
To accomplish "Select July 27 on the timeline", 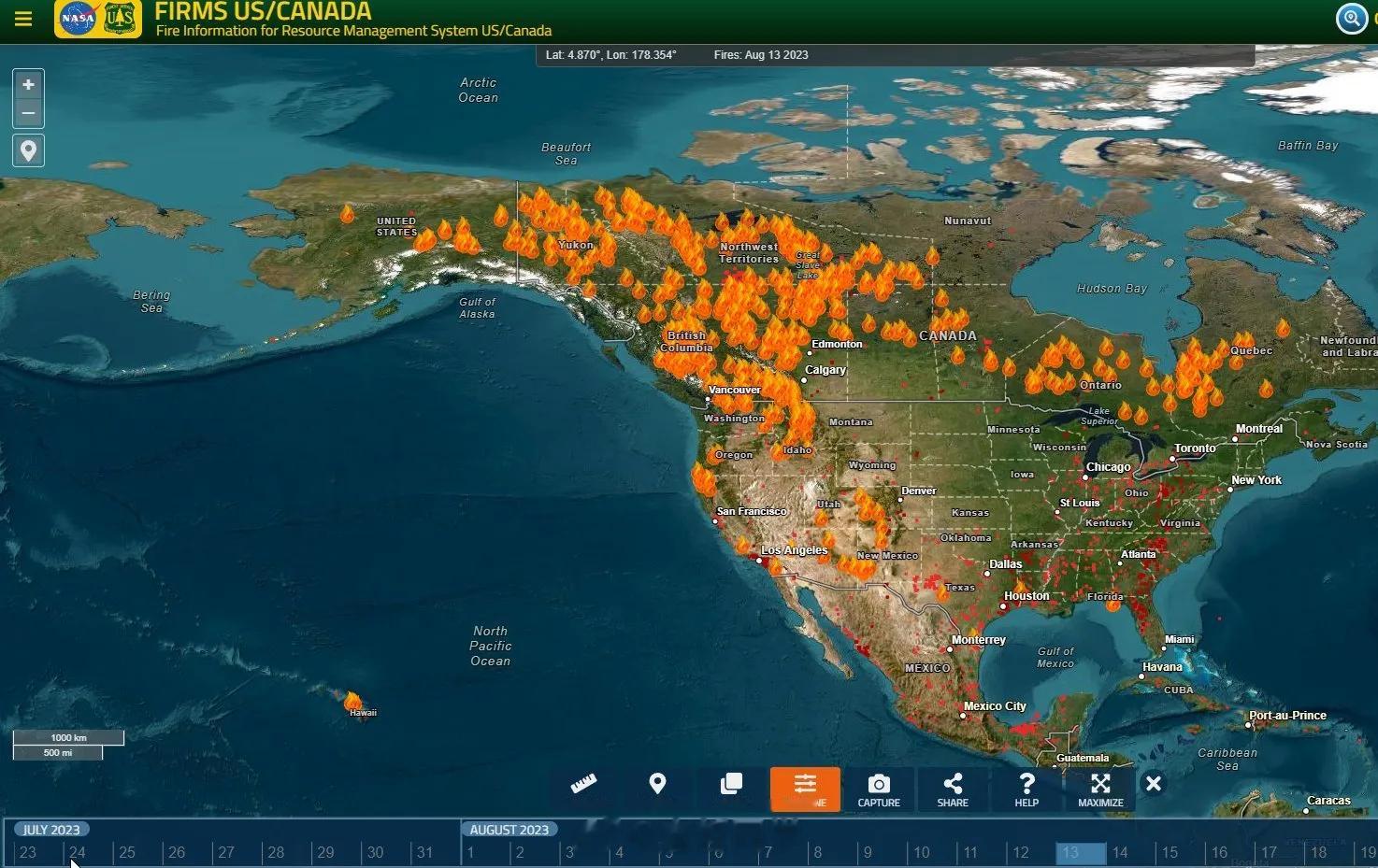I will click(226, 852).
